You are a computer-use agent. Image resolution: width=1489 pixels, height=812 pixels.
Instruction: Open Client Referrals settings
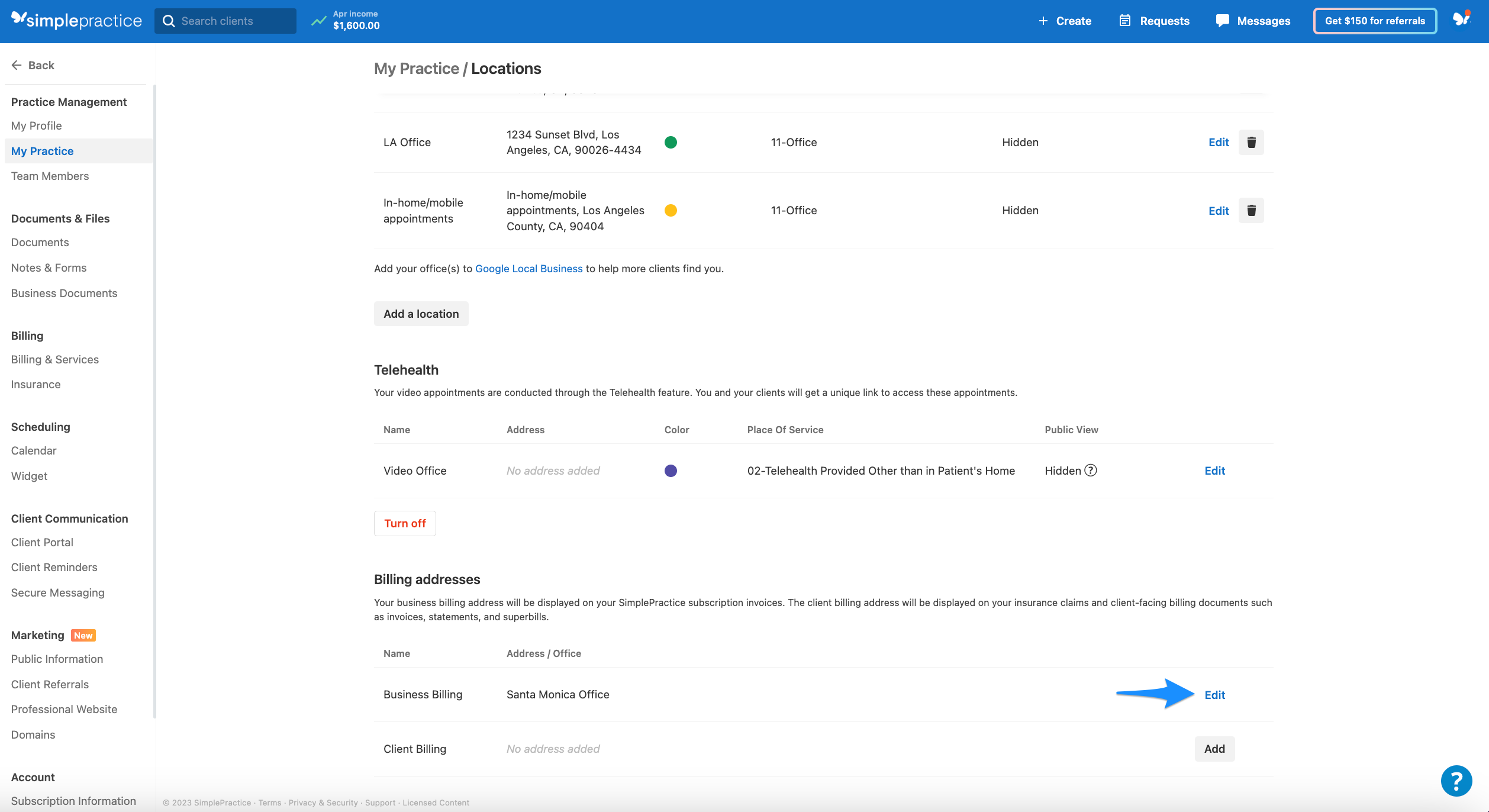[x=50, y=684]
